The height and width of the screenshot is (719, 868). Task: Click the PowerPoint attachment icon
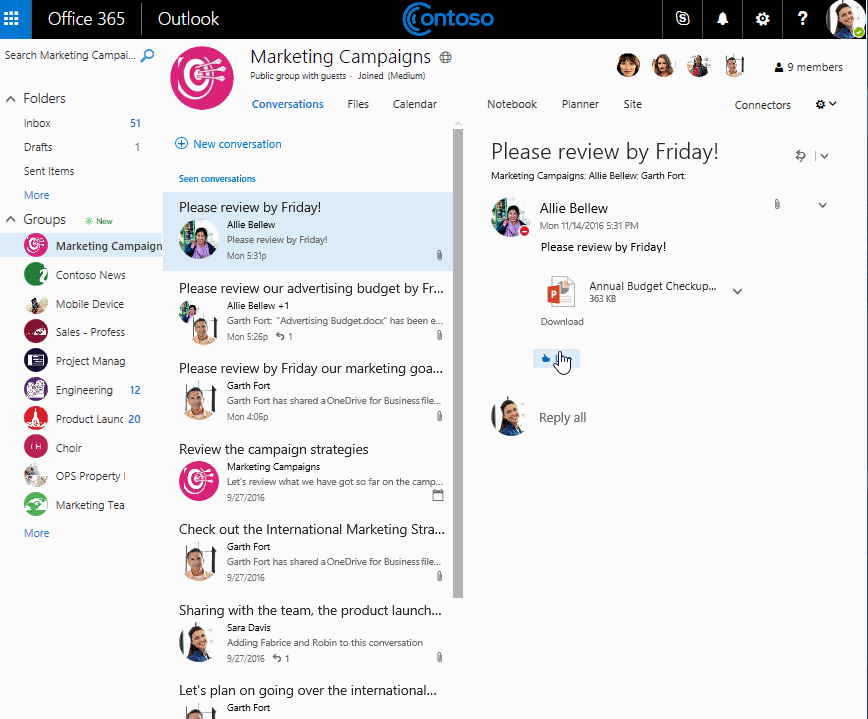click(560, 291)
